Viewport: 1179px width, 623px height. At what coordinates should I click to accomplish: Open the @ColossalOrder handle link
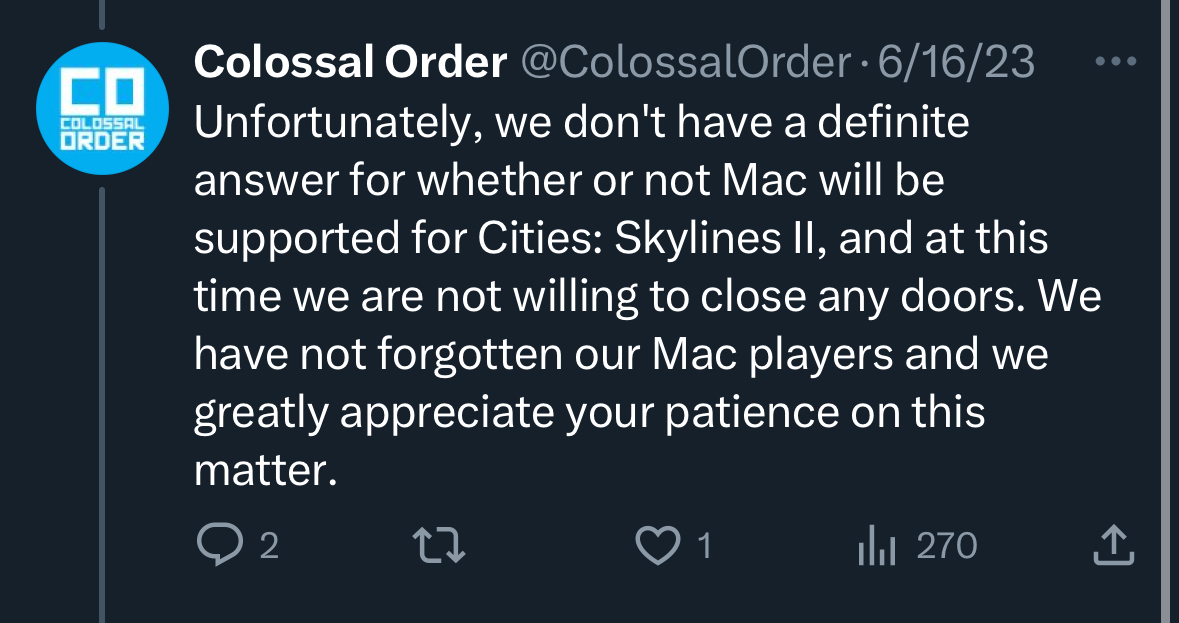coord(685,63)
